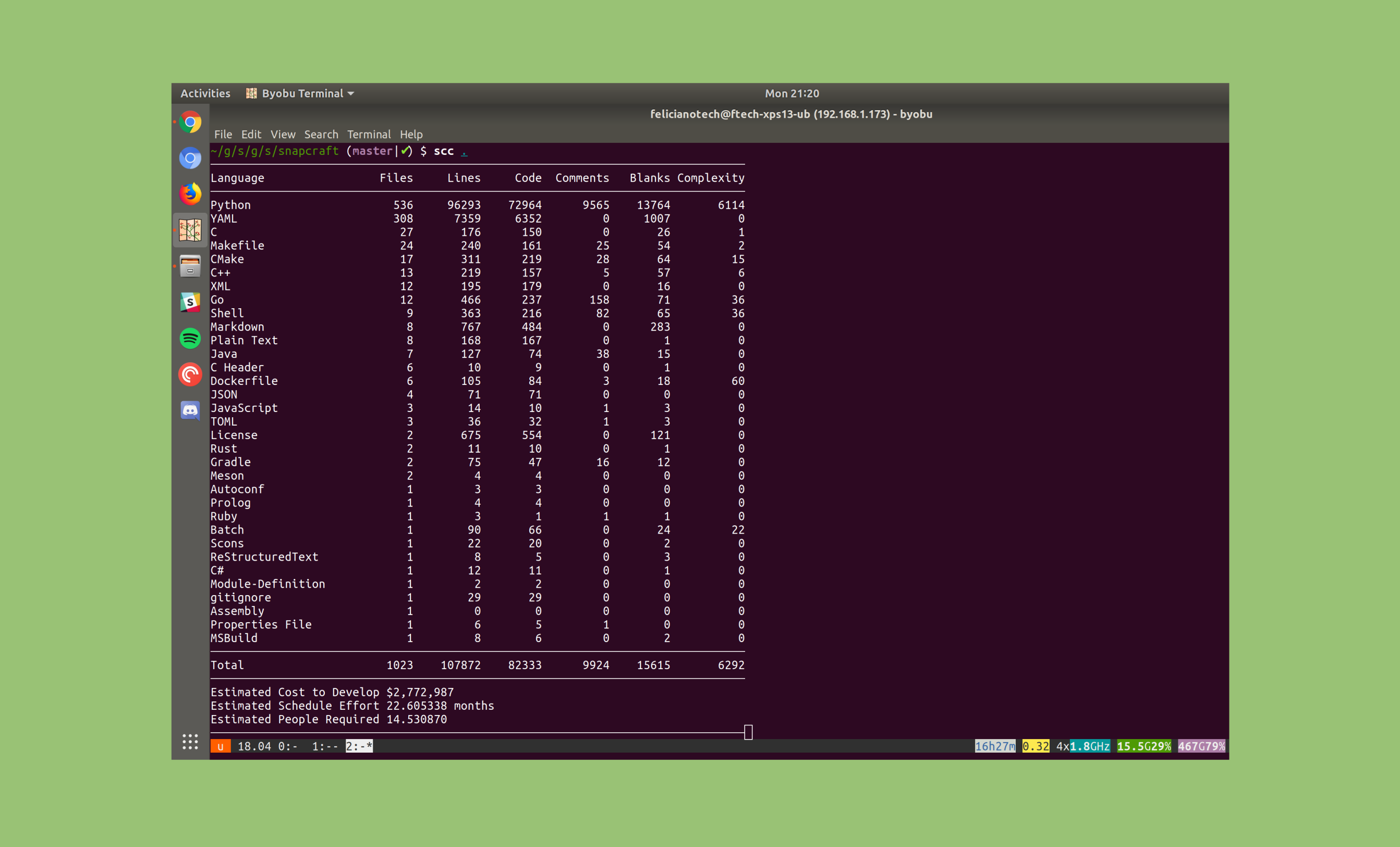Click the master branch name in prompt
Screen dimensions: 1400x847
tap(373, 151)
